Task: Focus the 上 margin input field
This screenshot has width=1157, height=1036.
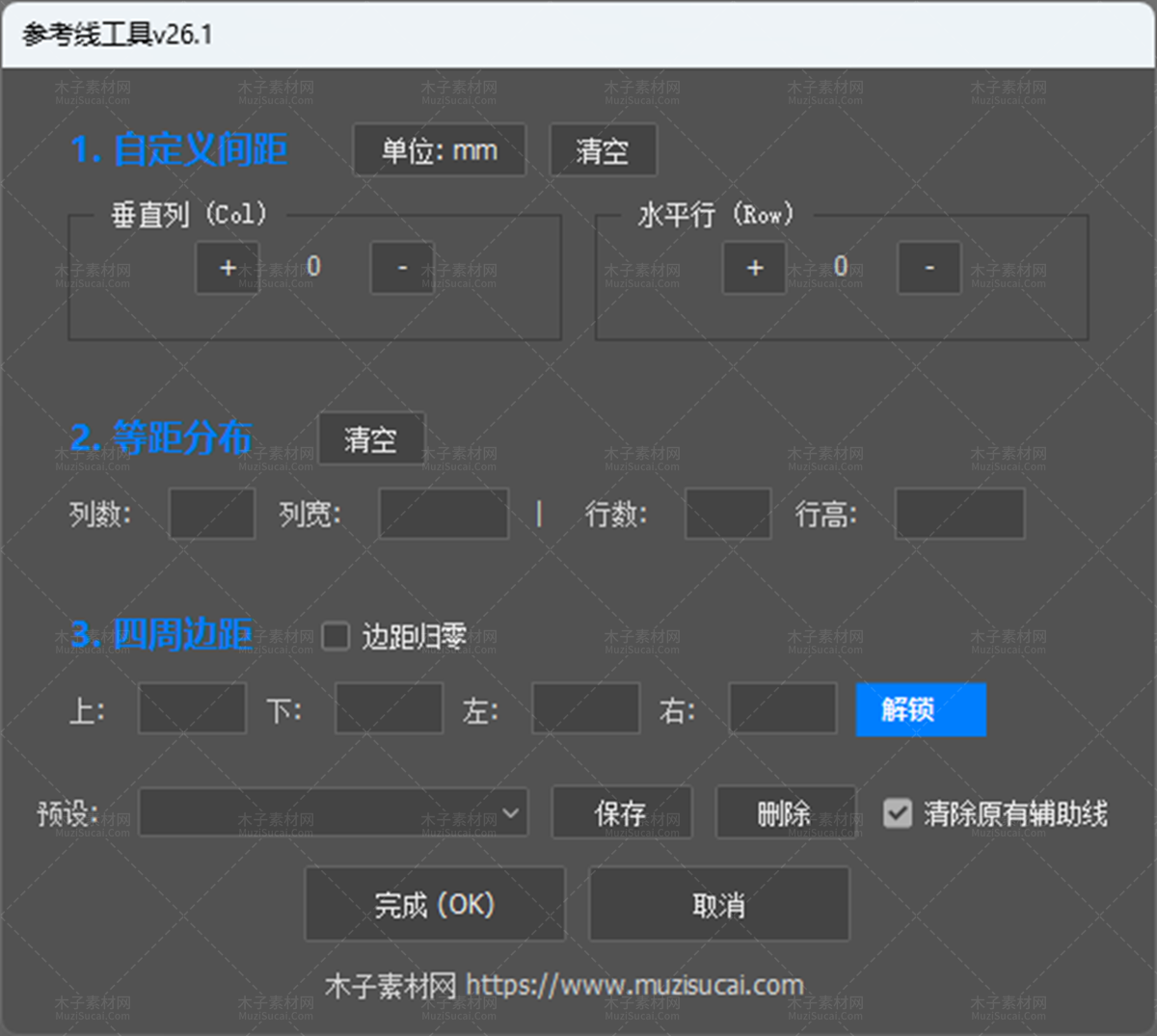Action: tap(192, 709)
